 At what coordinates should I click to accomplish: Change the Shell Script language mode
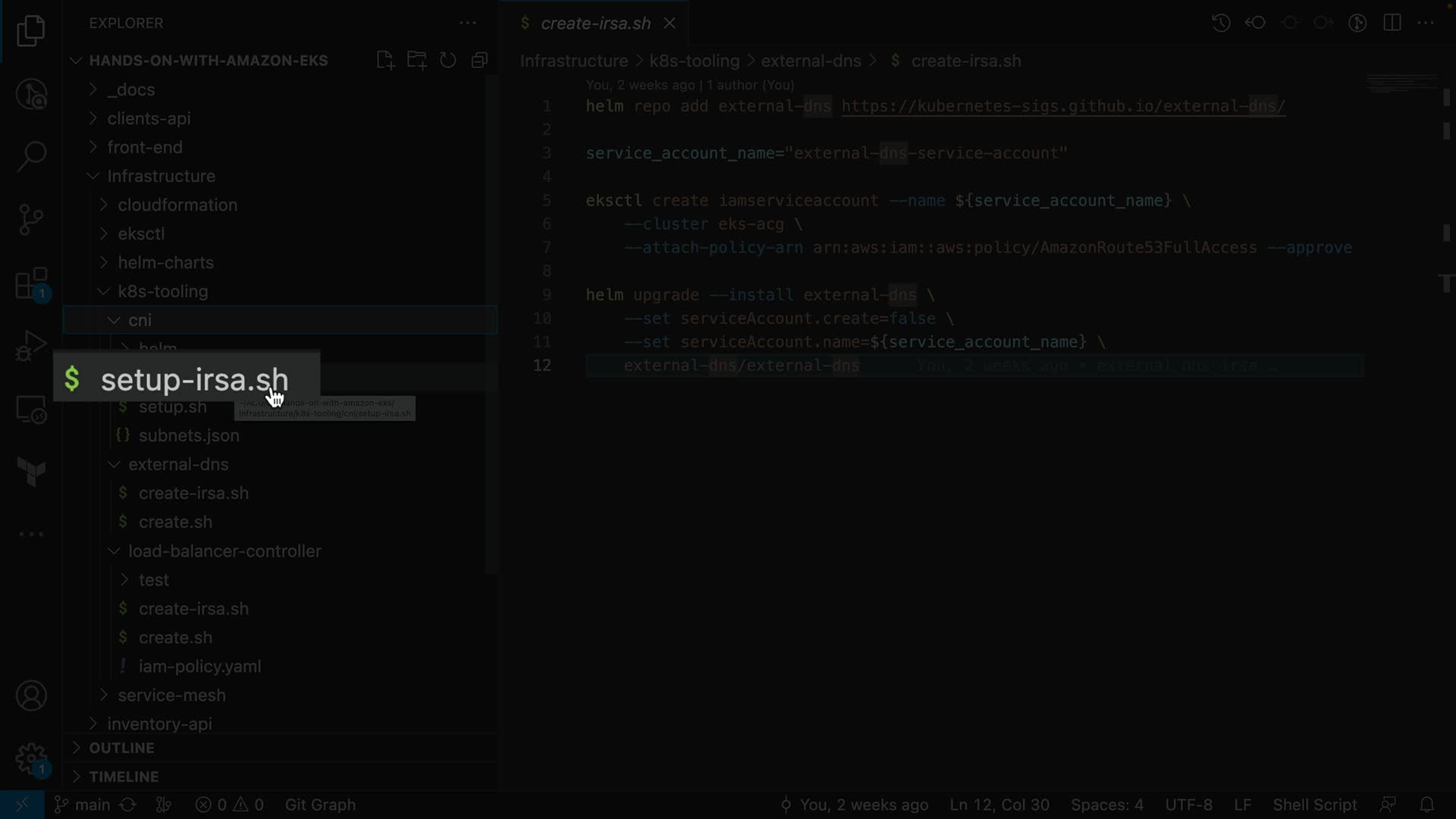1314,805
